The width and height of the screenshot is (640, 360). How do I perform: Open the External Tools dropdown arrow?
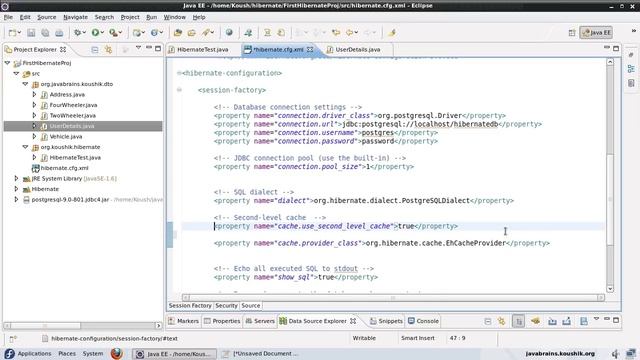(120, 33)
